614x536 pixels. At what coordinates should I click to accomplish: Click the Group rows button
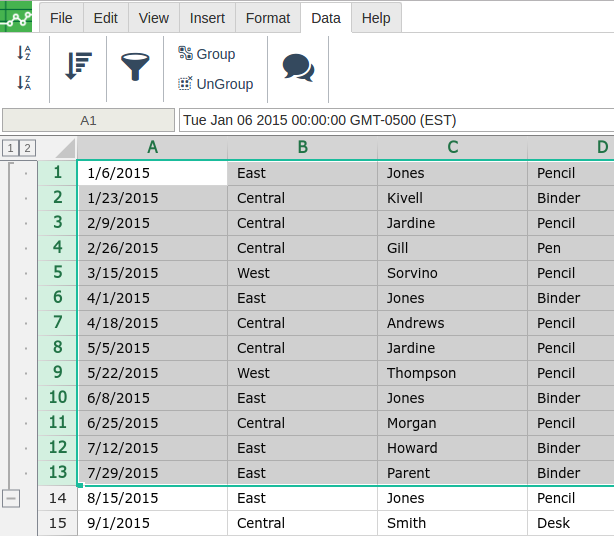pos(206,54)
